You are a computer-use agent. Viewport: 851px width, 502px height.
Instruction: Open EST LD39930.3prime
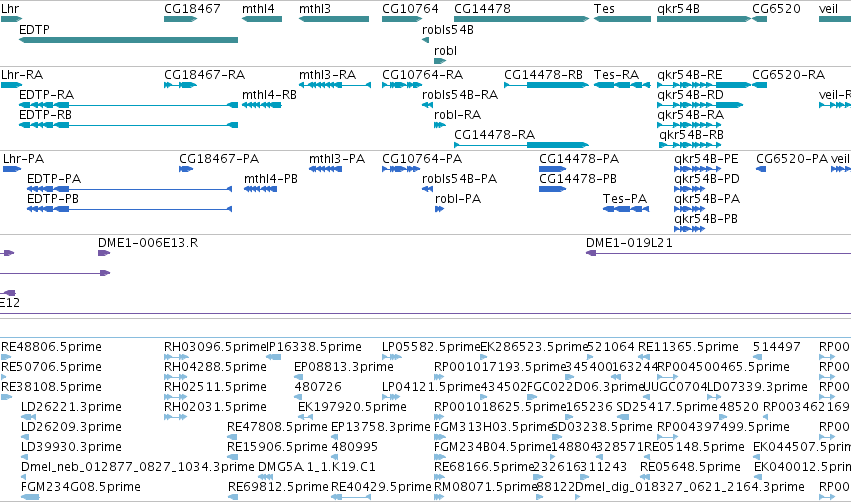(71, 447)
